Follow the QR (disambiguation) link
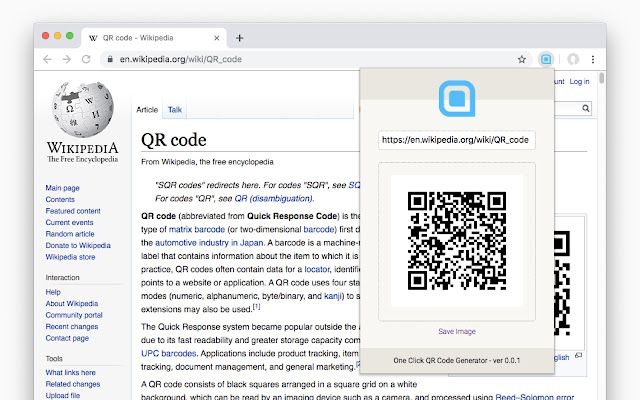The image size is (640, 400). pos(273,199)
